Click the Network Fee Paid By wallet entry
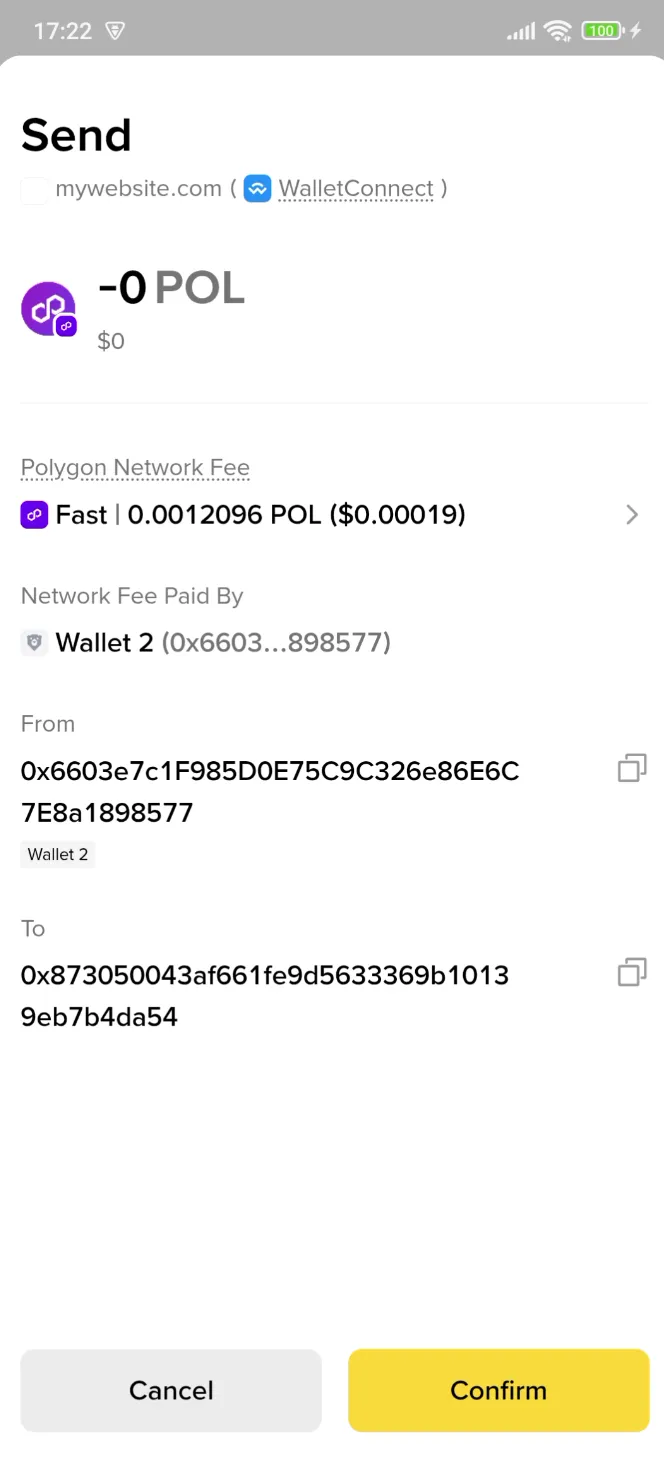Image resolution: width=664 pixels, height=1470 pixels. (205, 642)
